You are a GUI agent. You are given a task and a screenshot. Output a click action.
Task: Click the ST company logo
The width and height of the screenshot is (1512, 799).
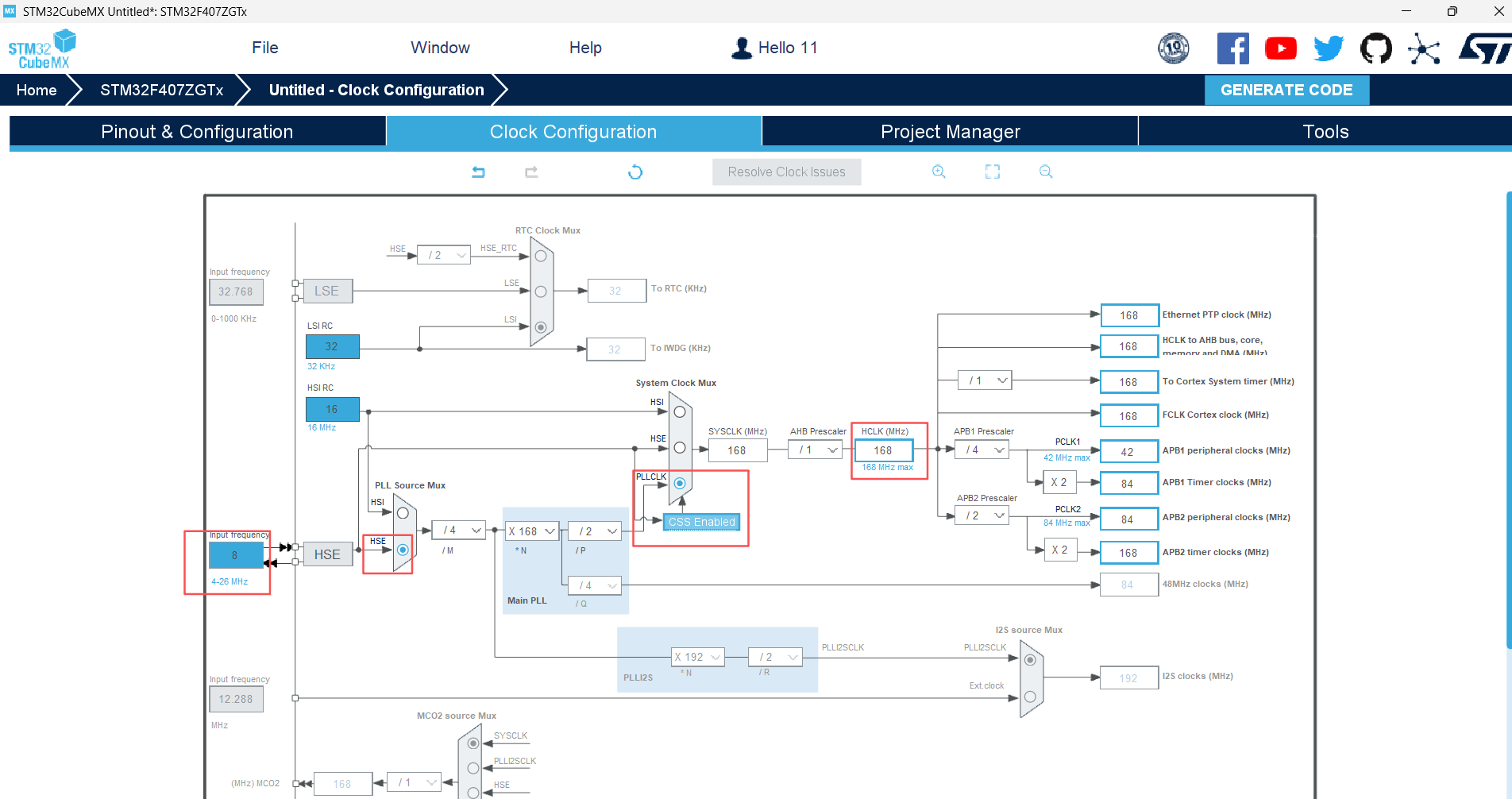click(x=1484, y=48)
